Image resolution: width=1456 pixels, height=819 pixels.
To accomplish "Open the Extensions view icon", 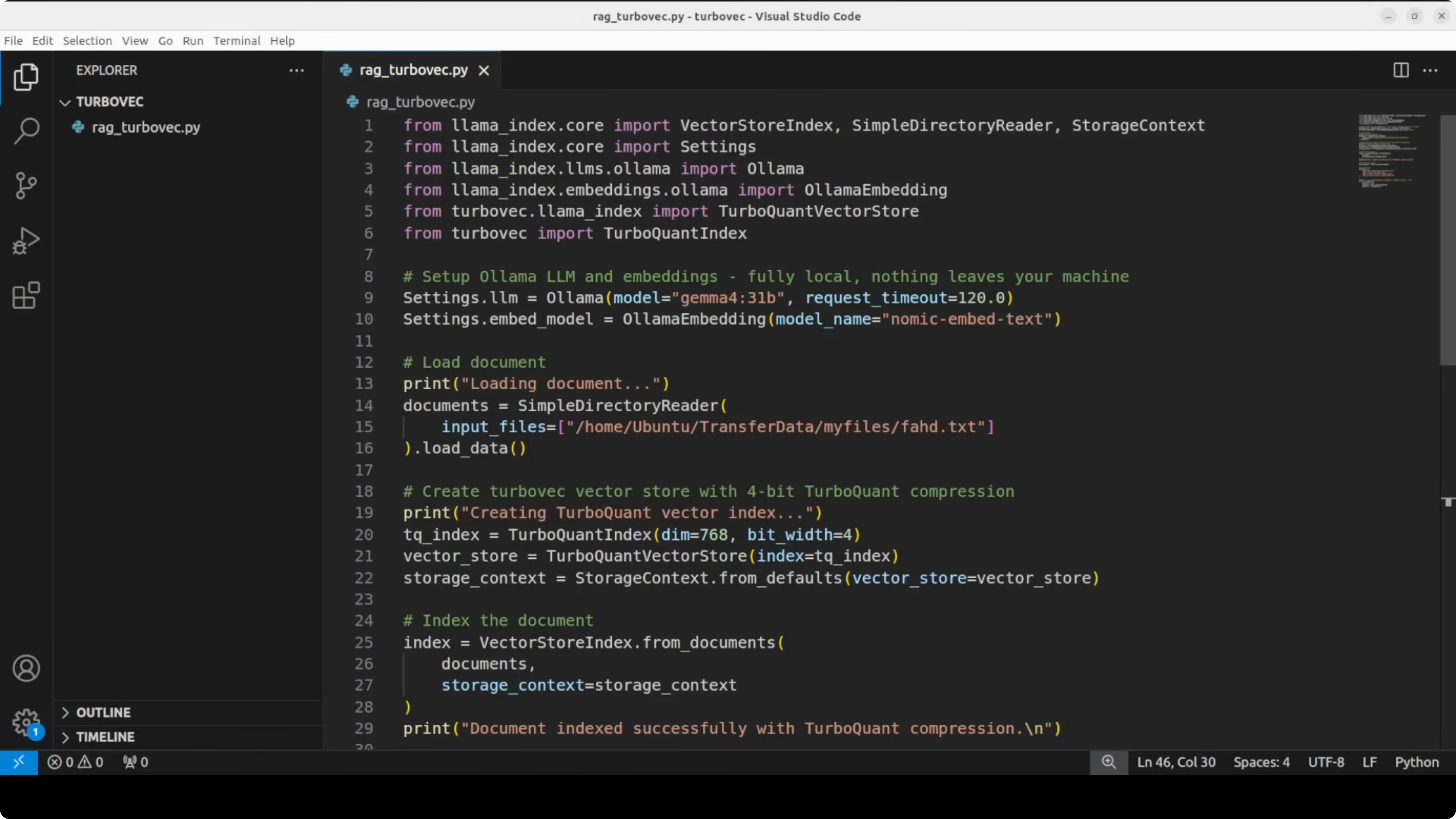I will [26, 296].
